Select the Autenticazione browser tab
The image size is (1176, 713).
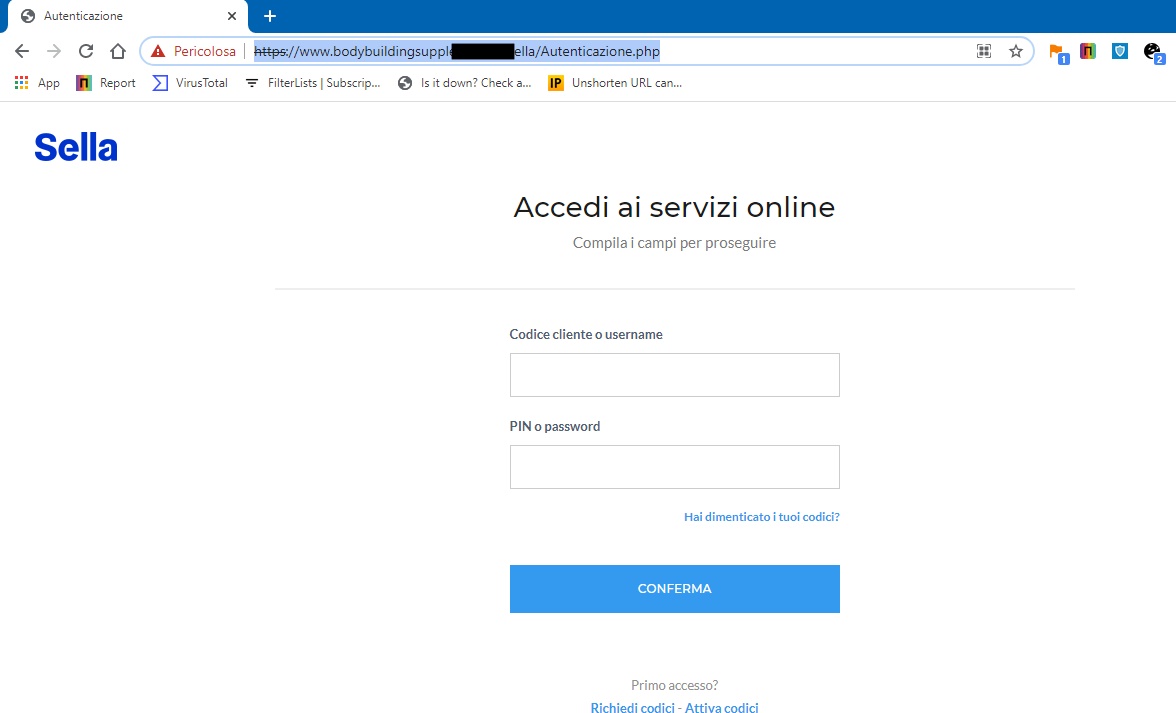(x=128, y=16)
